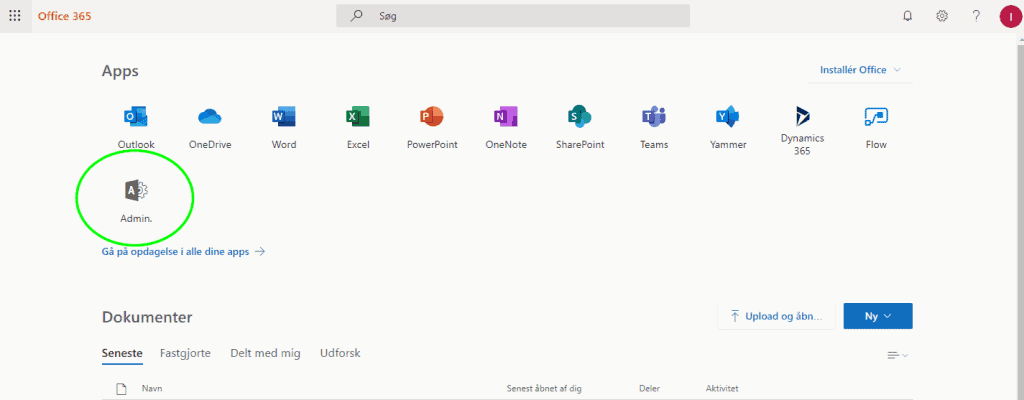Open settings with the gear icon

942,16
